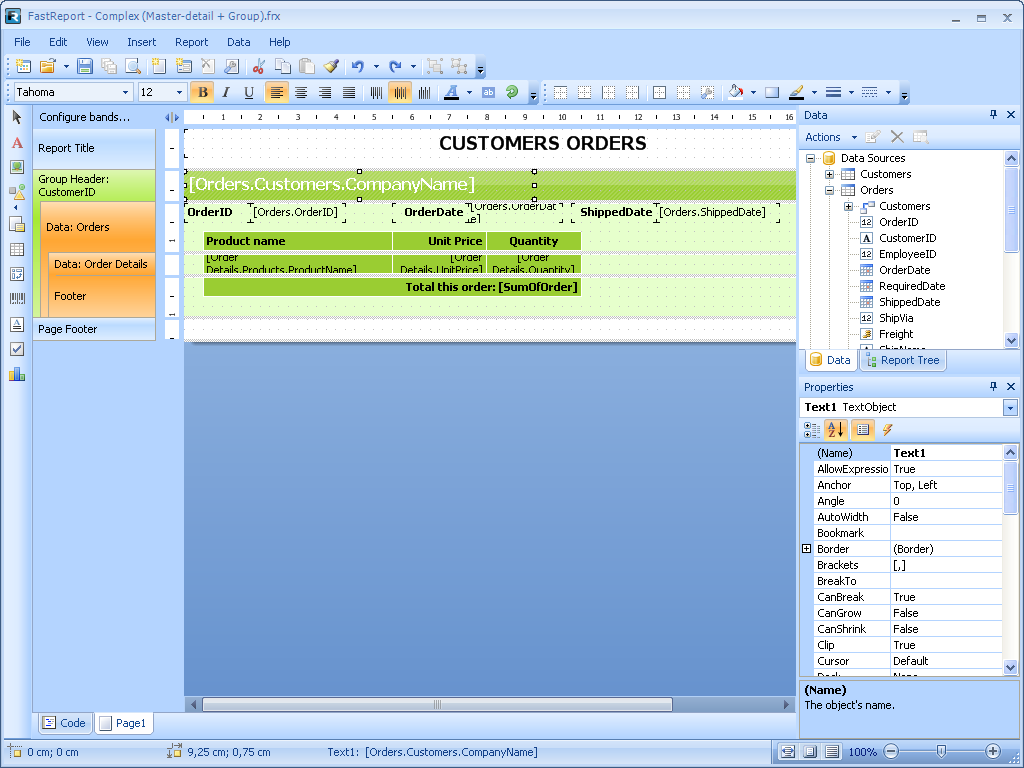Select the Barcode object tool
The height and width of the screenshot is (768, 1024).
click(17, 298)
